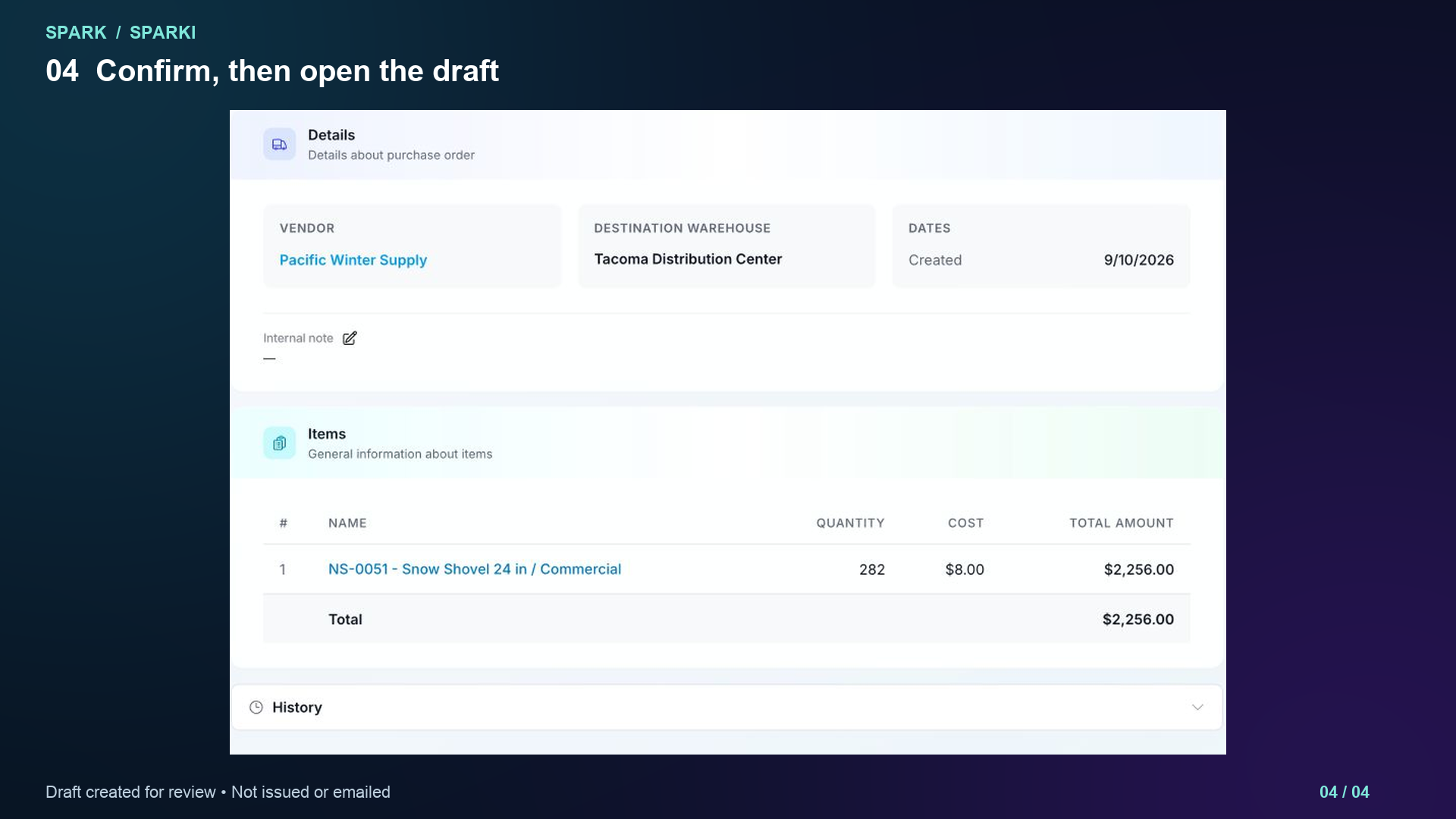The width and height of the screenshot is (1456, 819).
Task: Click the History clock icon
Action: [256, 708]
